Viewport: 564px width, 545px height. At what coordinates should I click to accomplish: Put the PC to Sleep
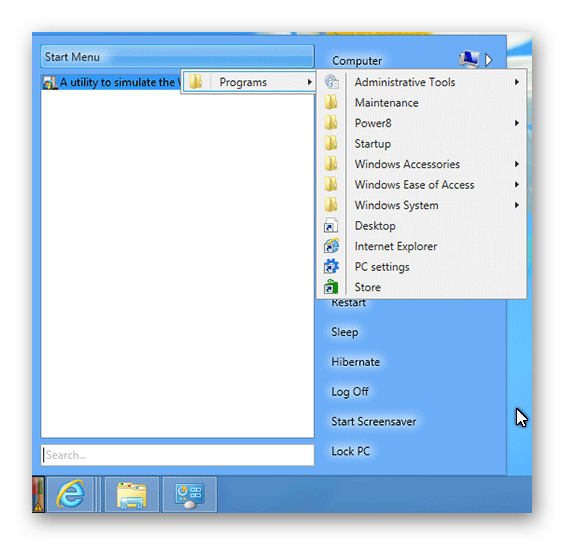point(345,332)
